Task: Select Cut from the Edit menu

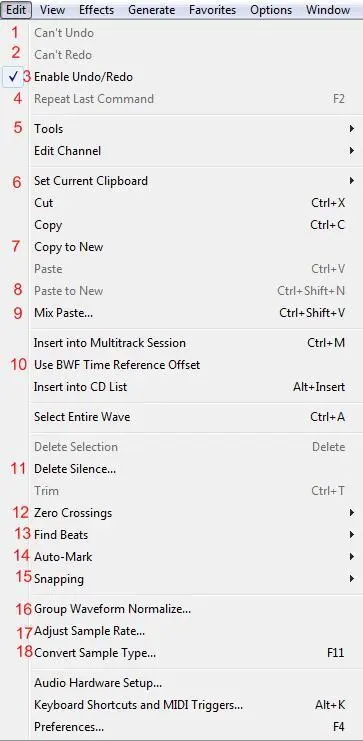Action: coord(194,203)
